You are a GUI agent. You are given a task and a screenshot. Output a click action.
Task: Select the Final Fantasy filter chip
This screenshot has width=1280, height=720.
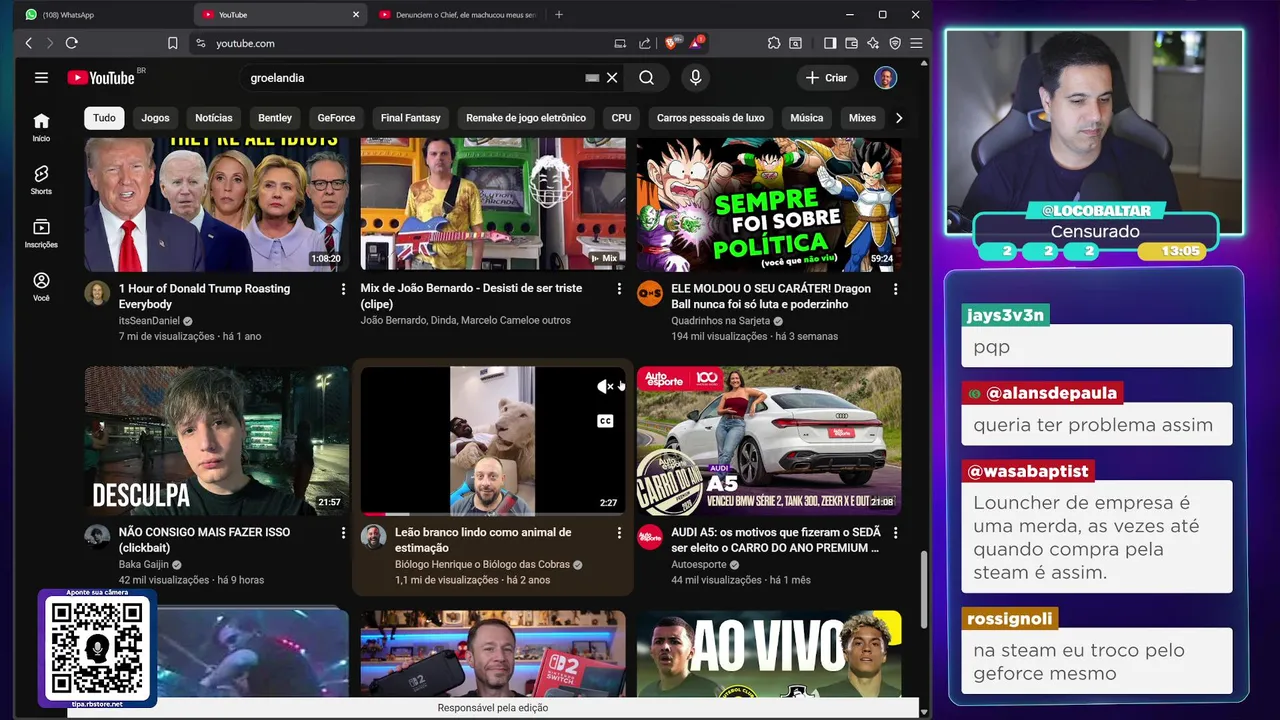[x=410, y=118]
